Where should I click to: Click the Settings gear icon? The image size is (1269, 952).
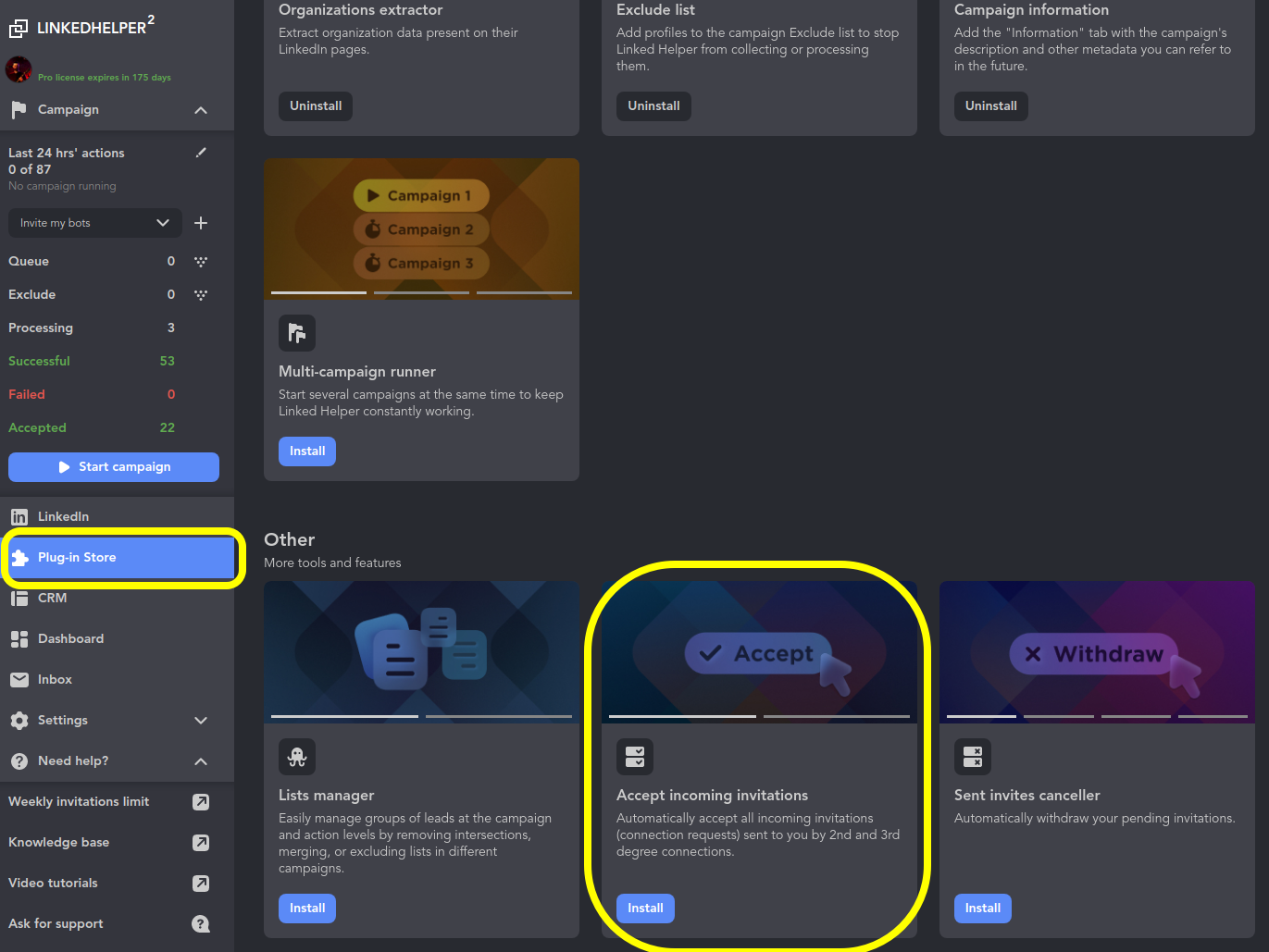19,721
